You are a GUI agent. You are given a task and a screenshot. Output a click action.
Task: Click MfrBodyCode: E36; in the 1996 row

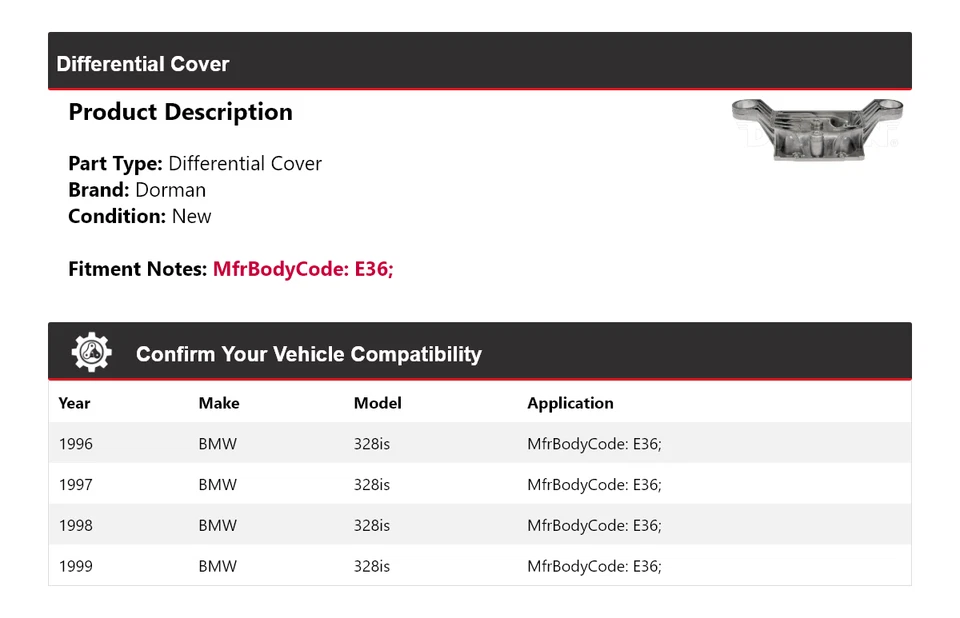[594, 444]
